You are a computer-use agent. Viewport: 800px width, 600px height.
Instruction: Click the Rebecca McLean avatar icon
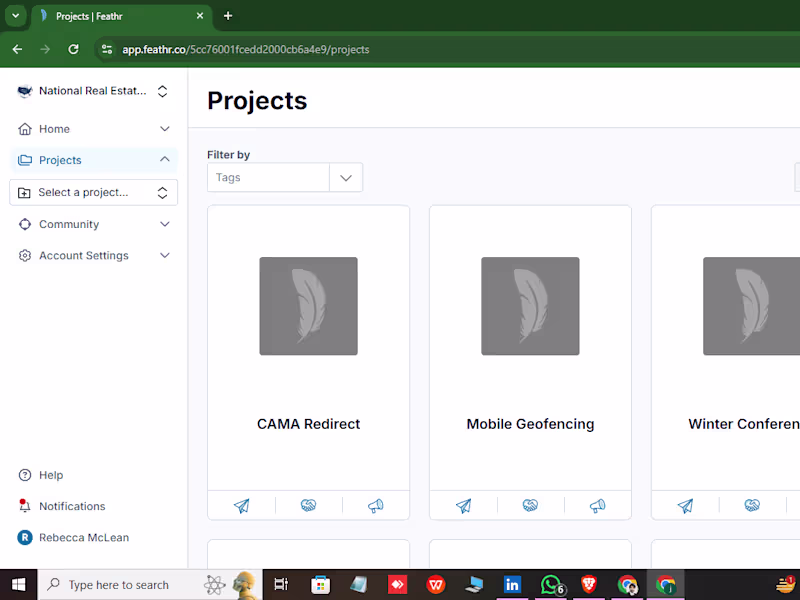24,538
